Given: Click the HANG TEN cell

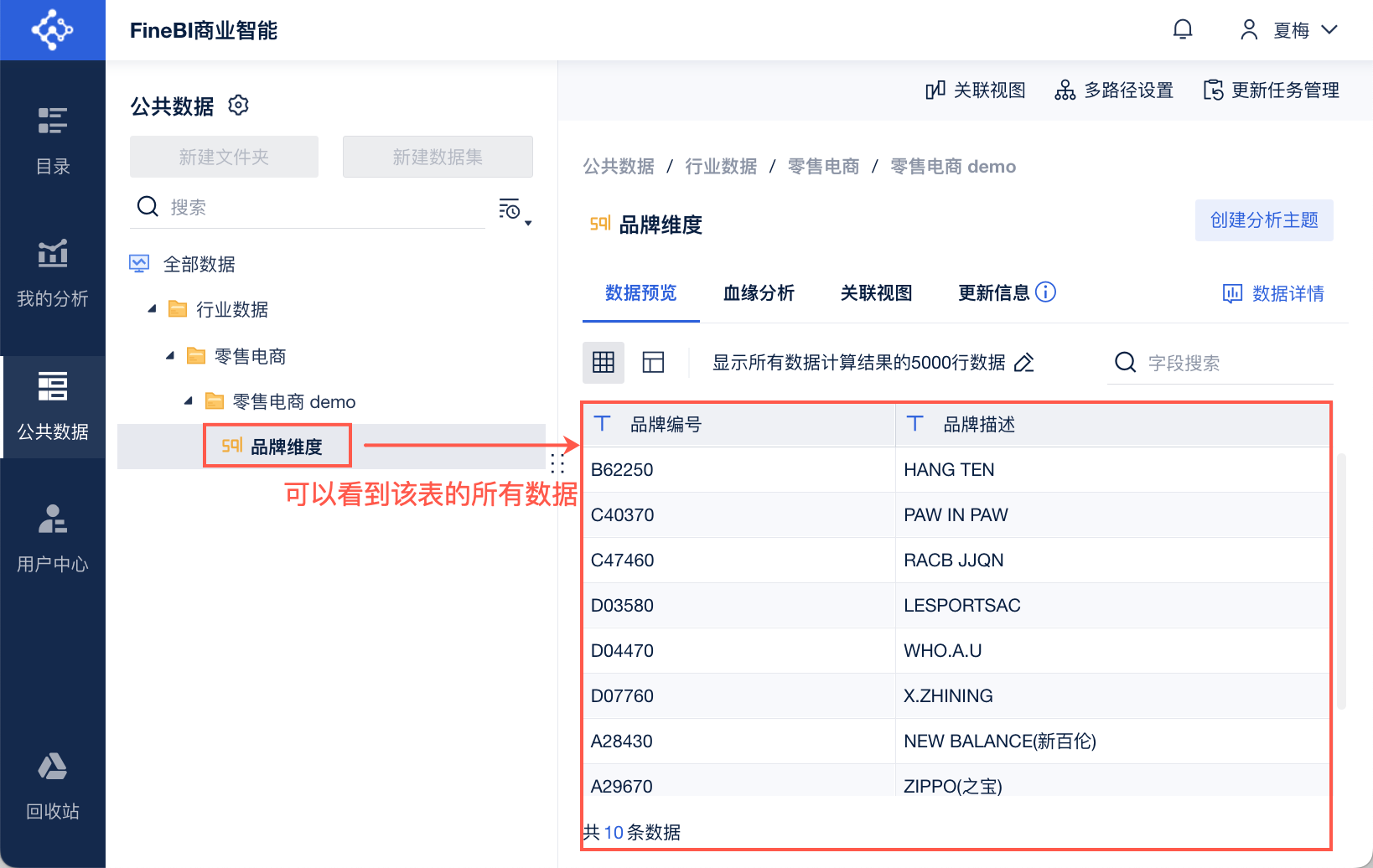Looking at the screenshot, I should pos(1113,469).
